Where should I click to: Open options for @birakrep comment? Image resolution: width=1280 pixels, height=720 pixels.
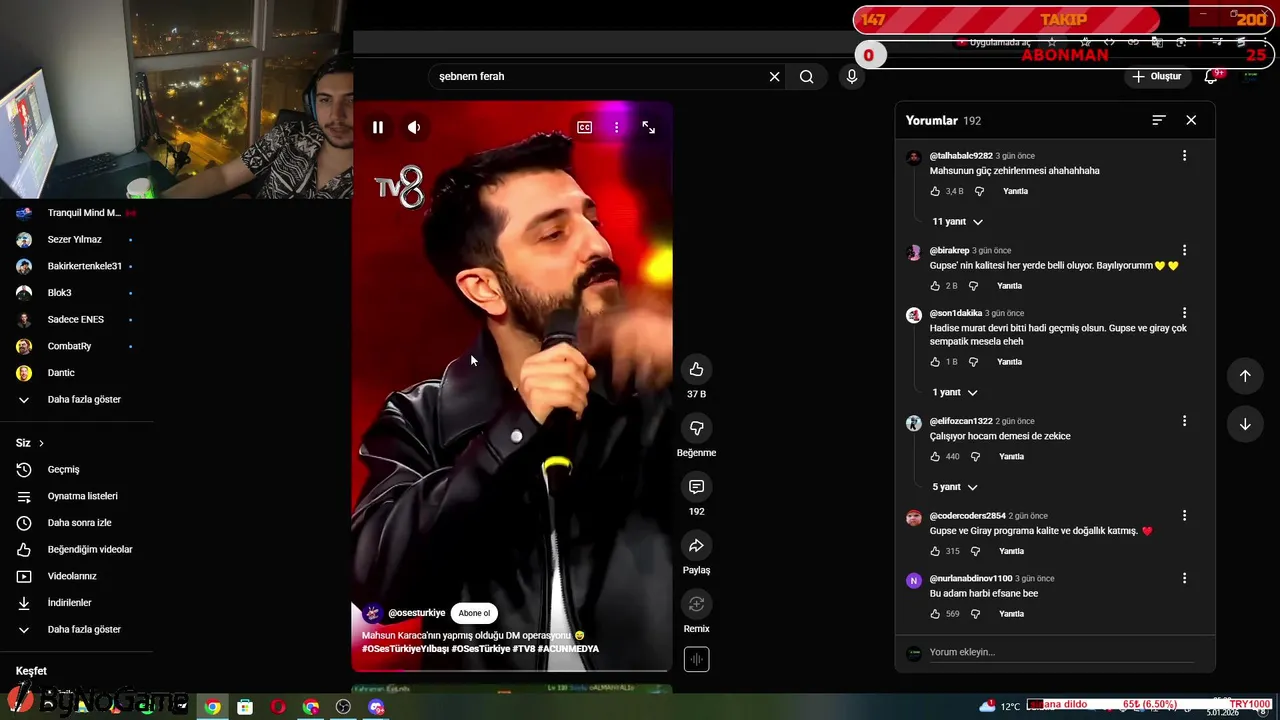(1184, 251)
